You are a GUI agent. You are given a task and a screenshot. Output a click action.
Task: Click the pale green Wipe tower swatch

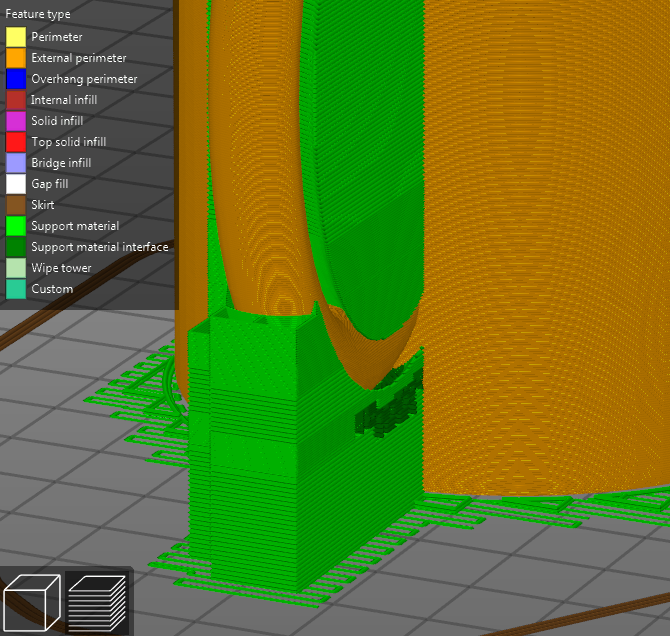point(16,268)
